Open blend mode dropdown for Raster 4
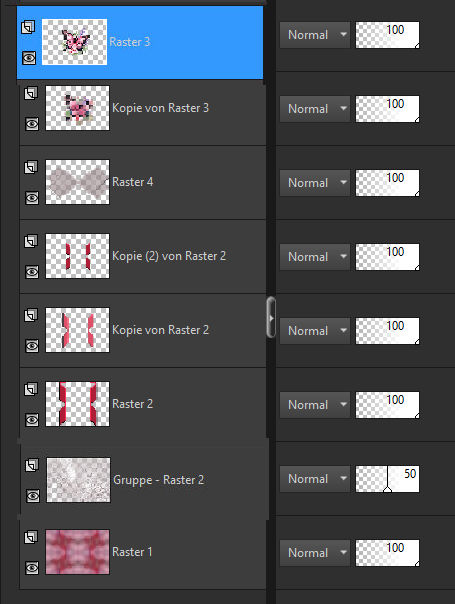The width and height of the screenshot is (455, 604). [x=315, y=183]
